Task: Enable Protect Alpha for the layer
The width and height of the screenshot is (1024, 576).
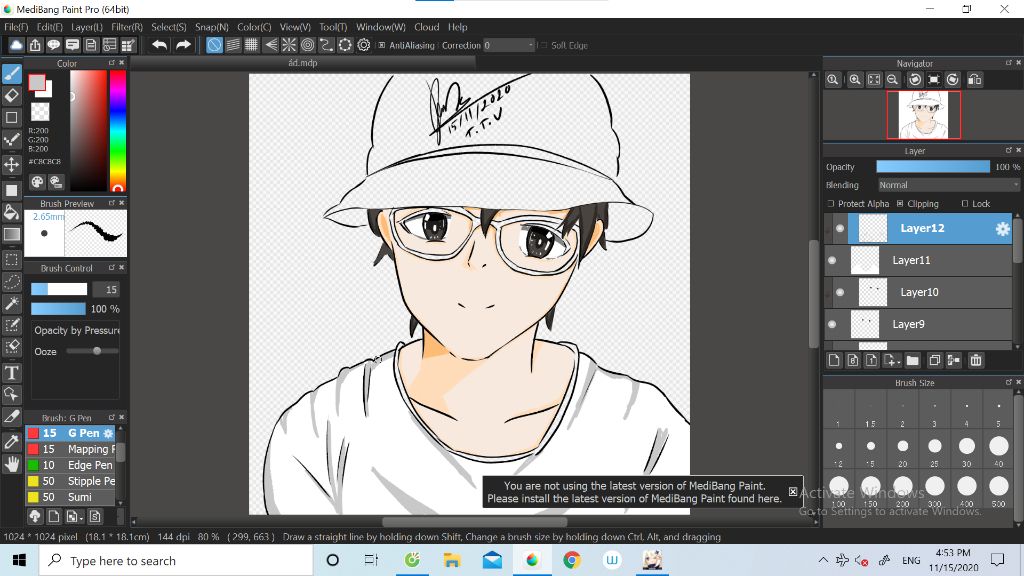Action: tap(831, 204)
